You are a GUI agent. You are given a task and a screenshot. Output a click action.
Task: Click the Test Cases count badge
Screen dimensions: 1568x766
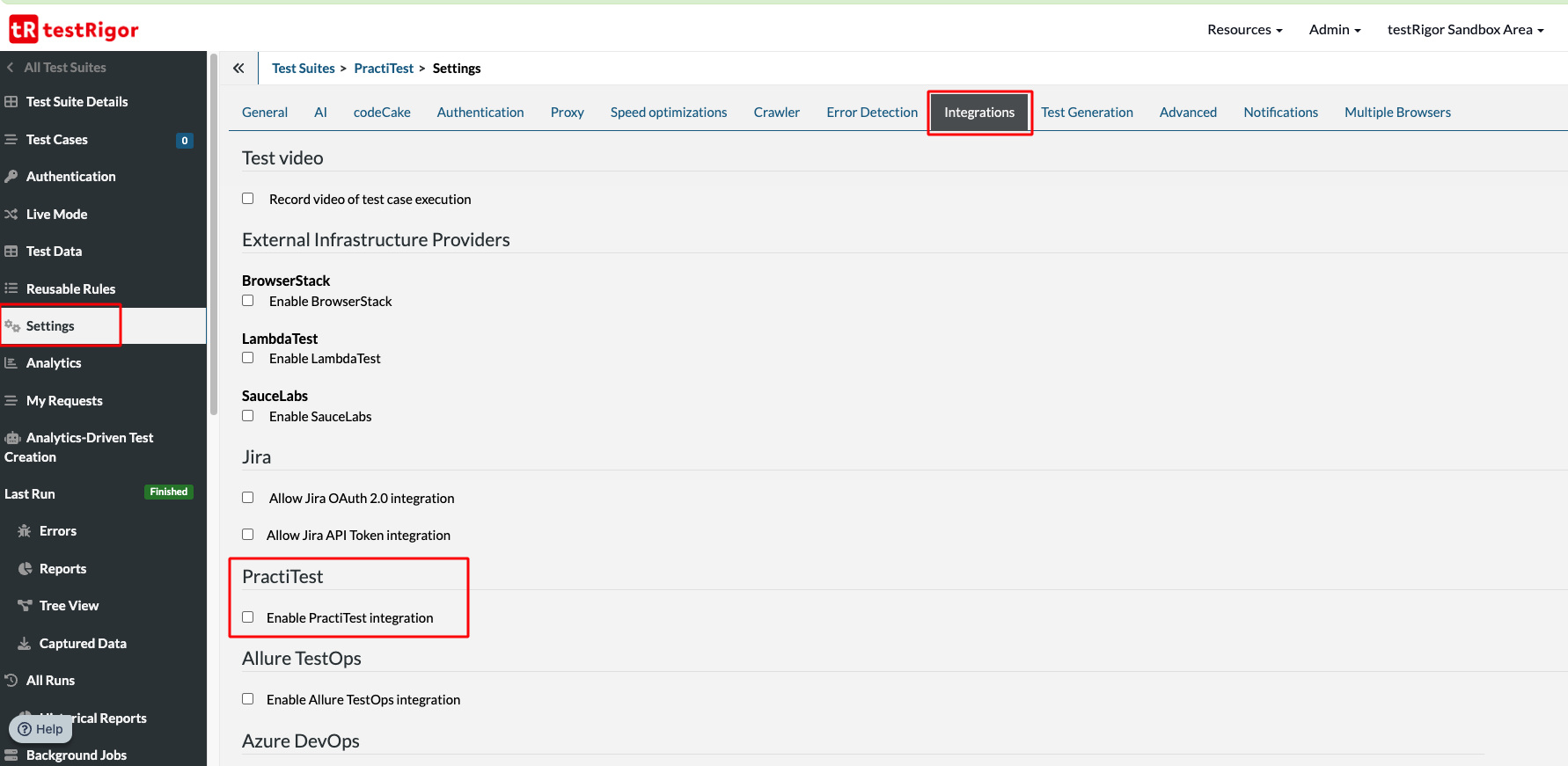pos(185,141)
